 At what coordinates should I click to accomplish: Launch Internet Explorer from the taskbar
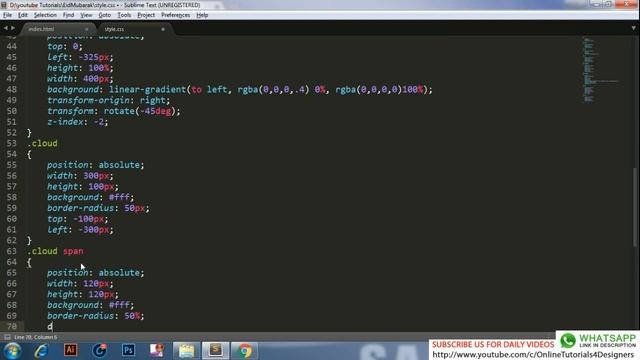(41, 351)
